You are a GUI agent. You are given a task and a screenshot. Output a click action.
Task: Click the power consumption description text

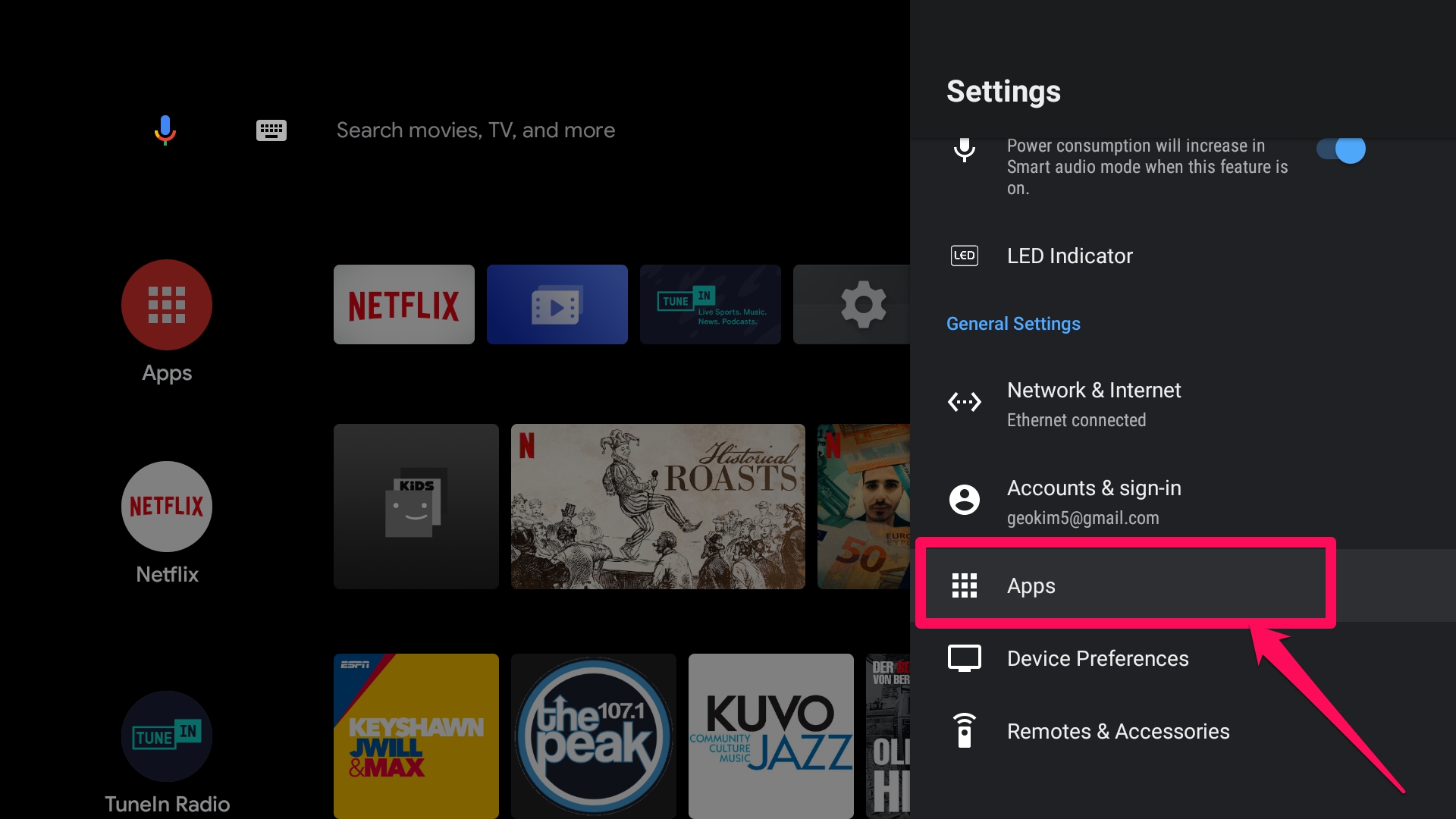click(1147, 167)
